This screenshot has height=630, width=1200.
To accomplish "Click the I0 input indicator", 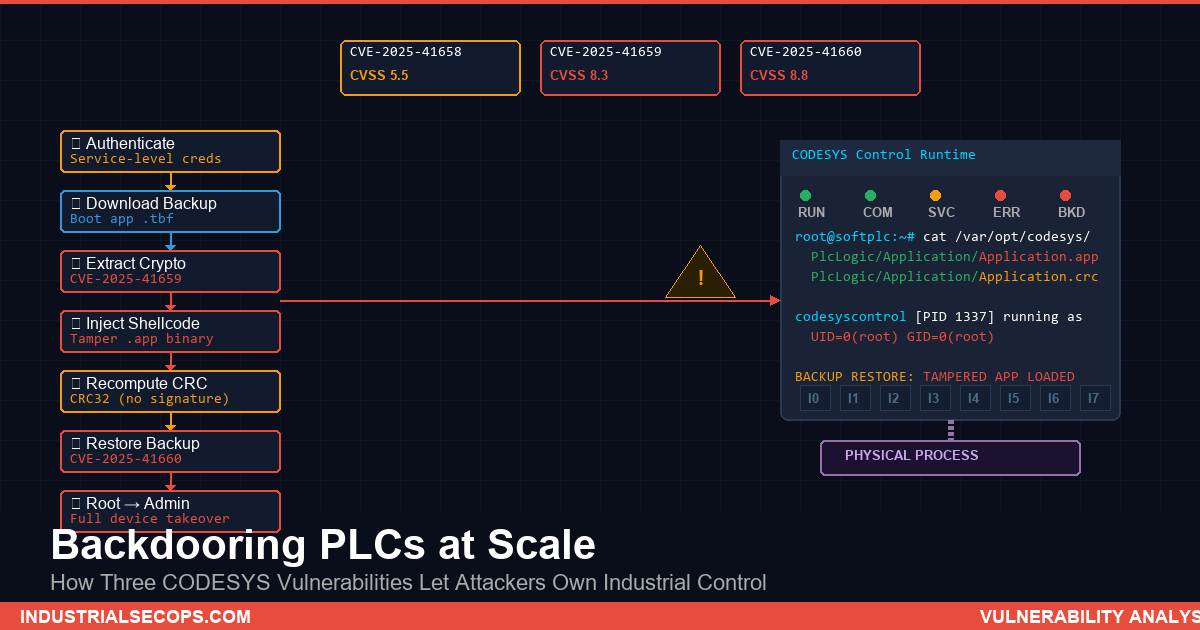I will tap(815, 398).
